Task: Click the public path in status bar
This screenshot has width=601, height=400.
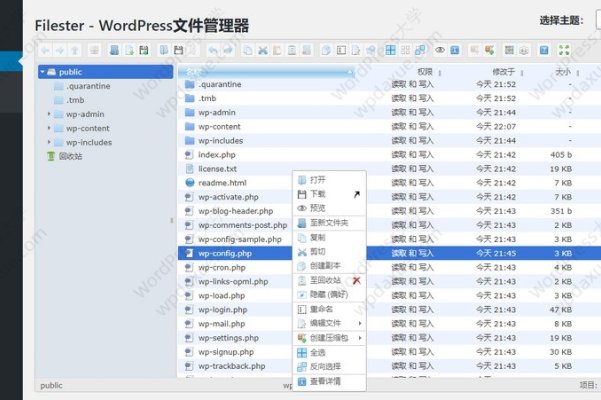Action: pos(51,385)
